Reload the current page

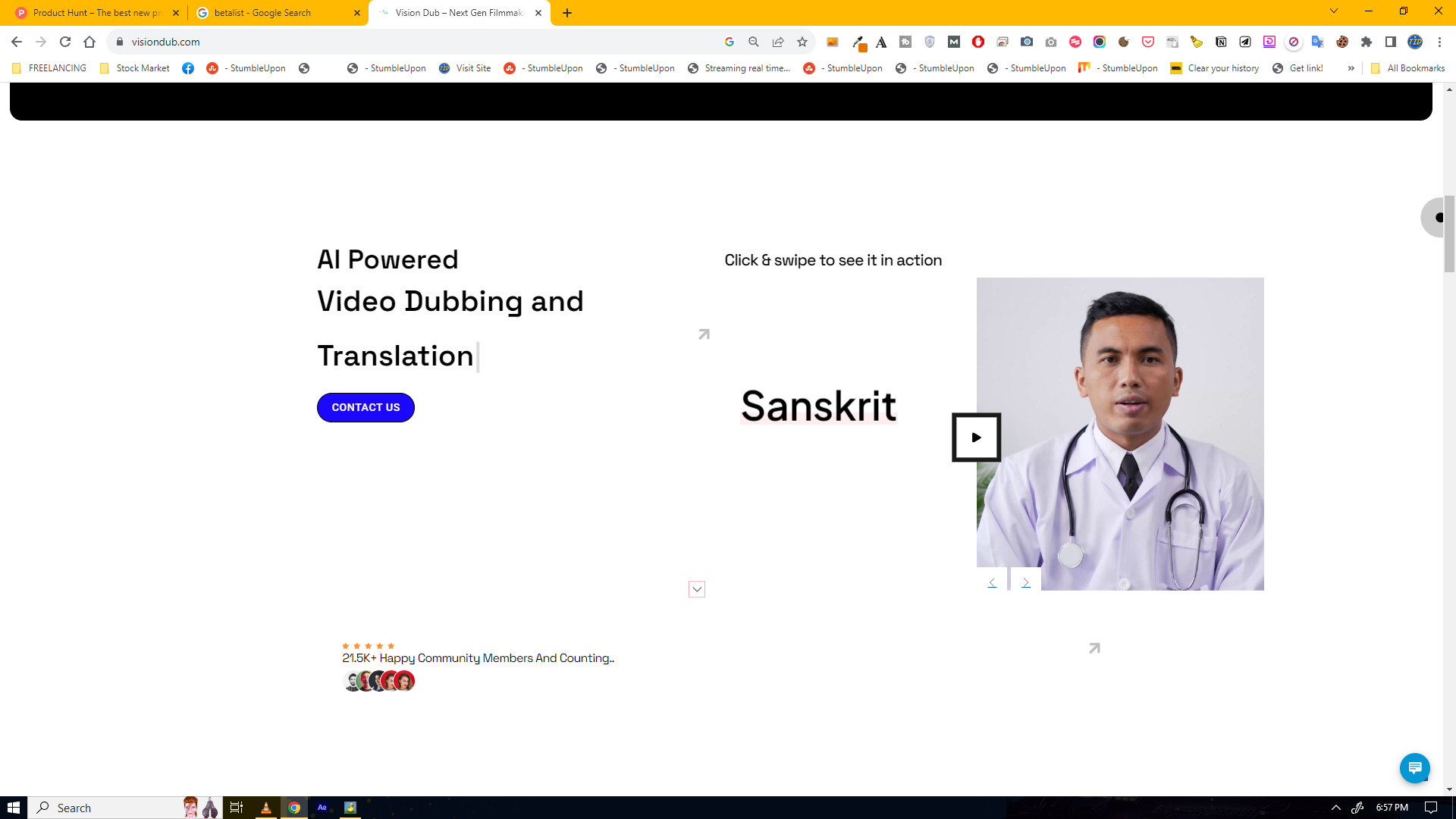[65, 42]
